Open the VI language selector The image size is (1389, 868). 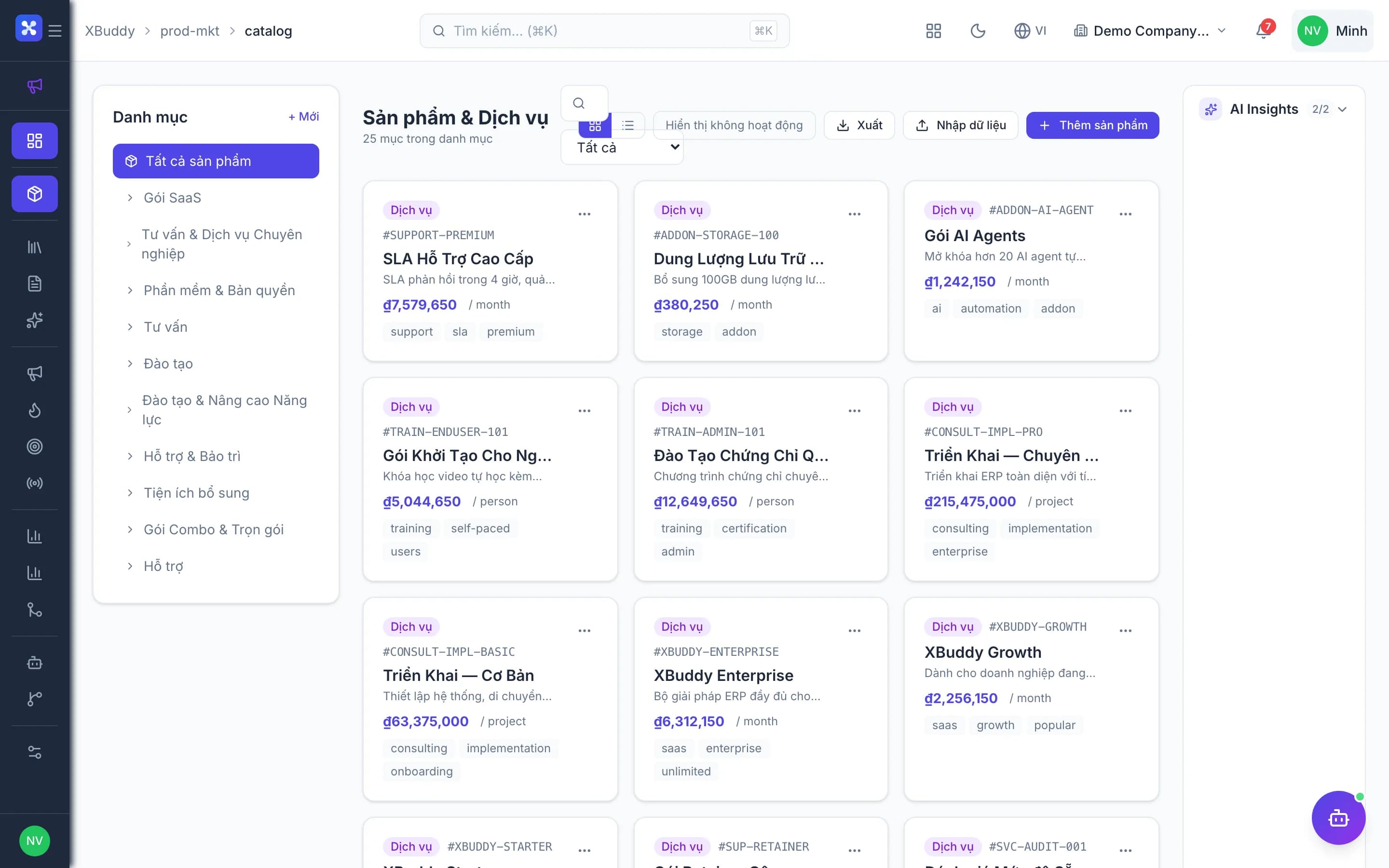[x=1031, y=31]
